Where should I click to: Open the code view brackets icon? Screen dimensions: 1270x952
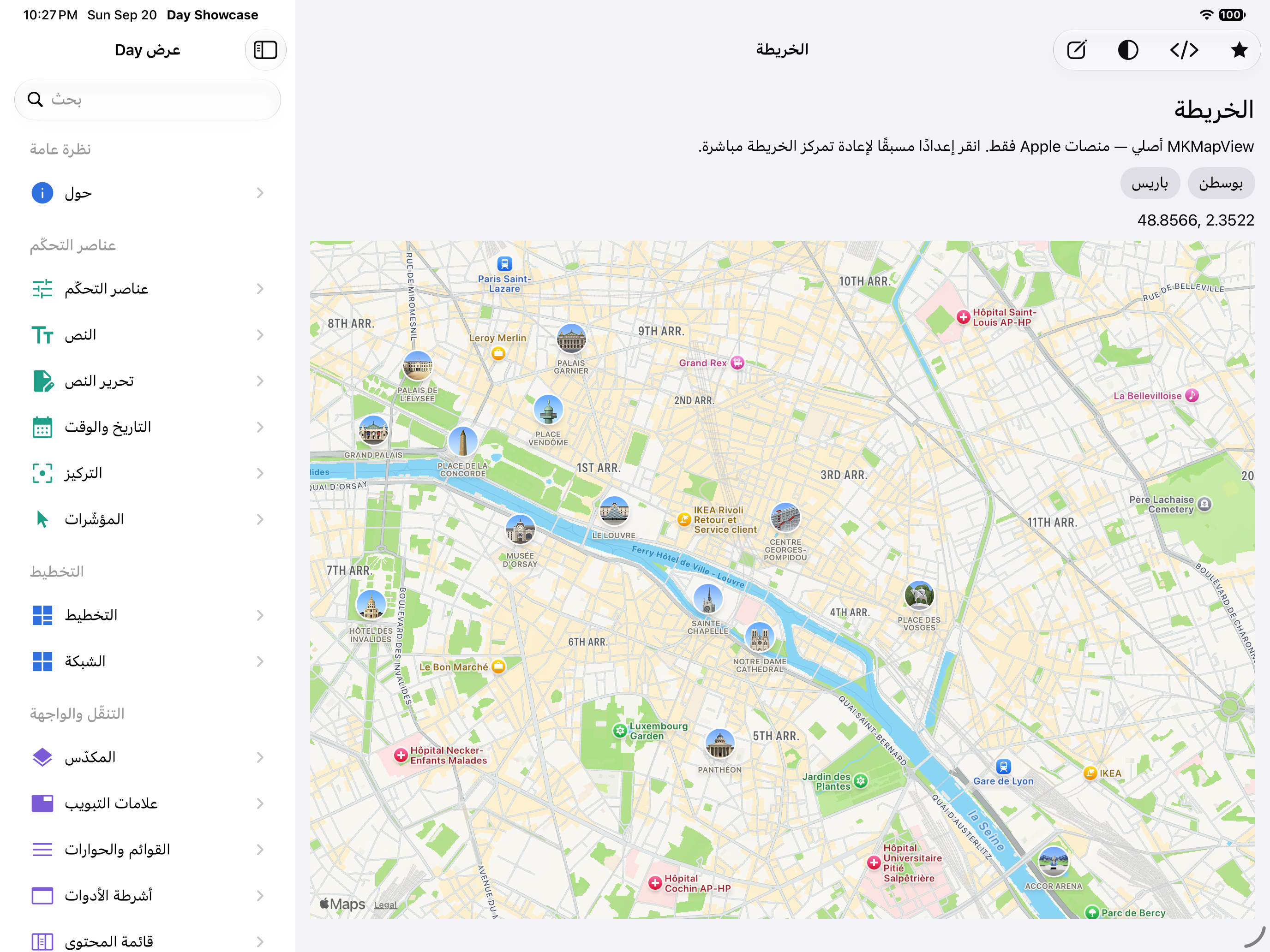click(x=1184, y=50)
